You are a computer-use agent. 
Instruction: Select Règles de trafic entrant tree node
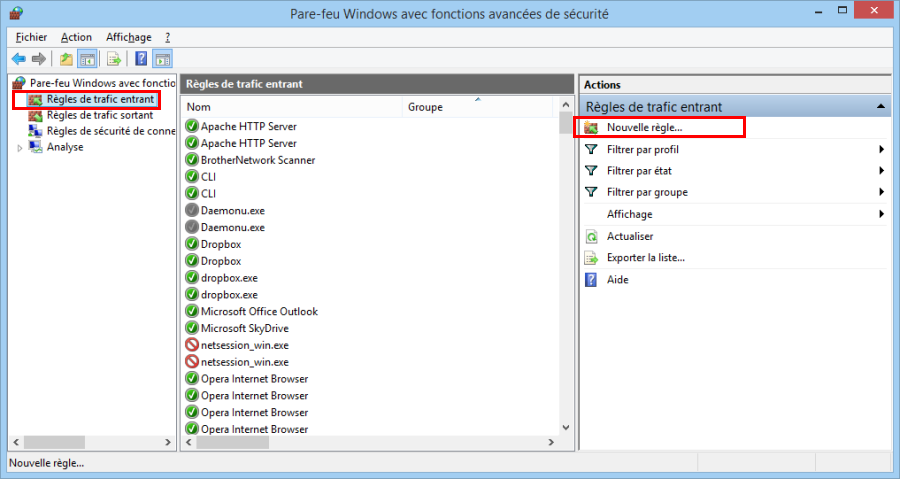click(100, 99)
